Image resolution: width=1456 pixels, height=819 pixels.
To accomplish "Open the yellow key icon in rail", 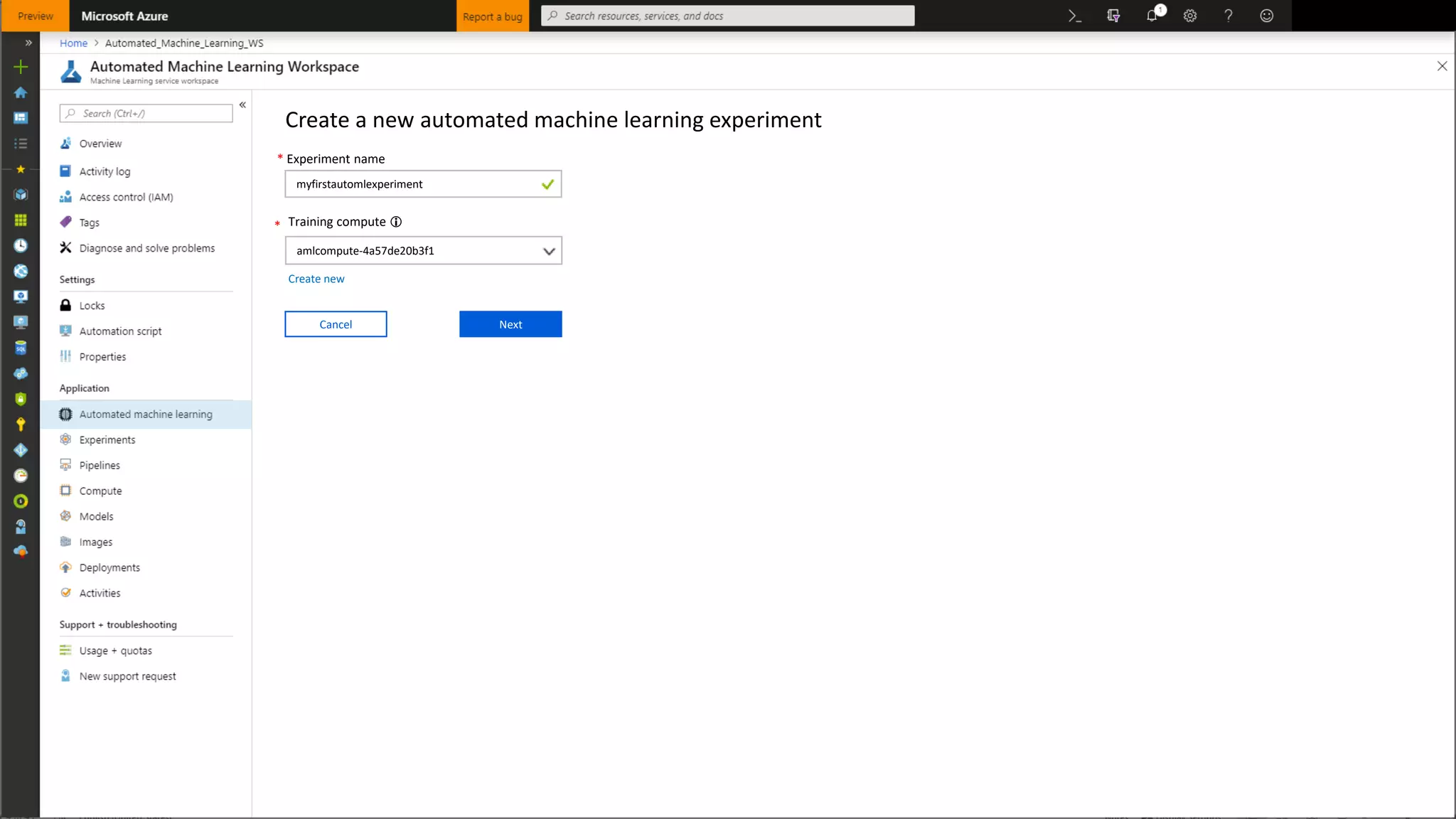I will tap(21, 424).
